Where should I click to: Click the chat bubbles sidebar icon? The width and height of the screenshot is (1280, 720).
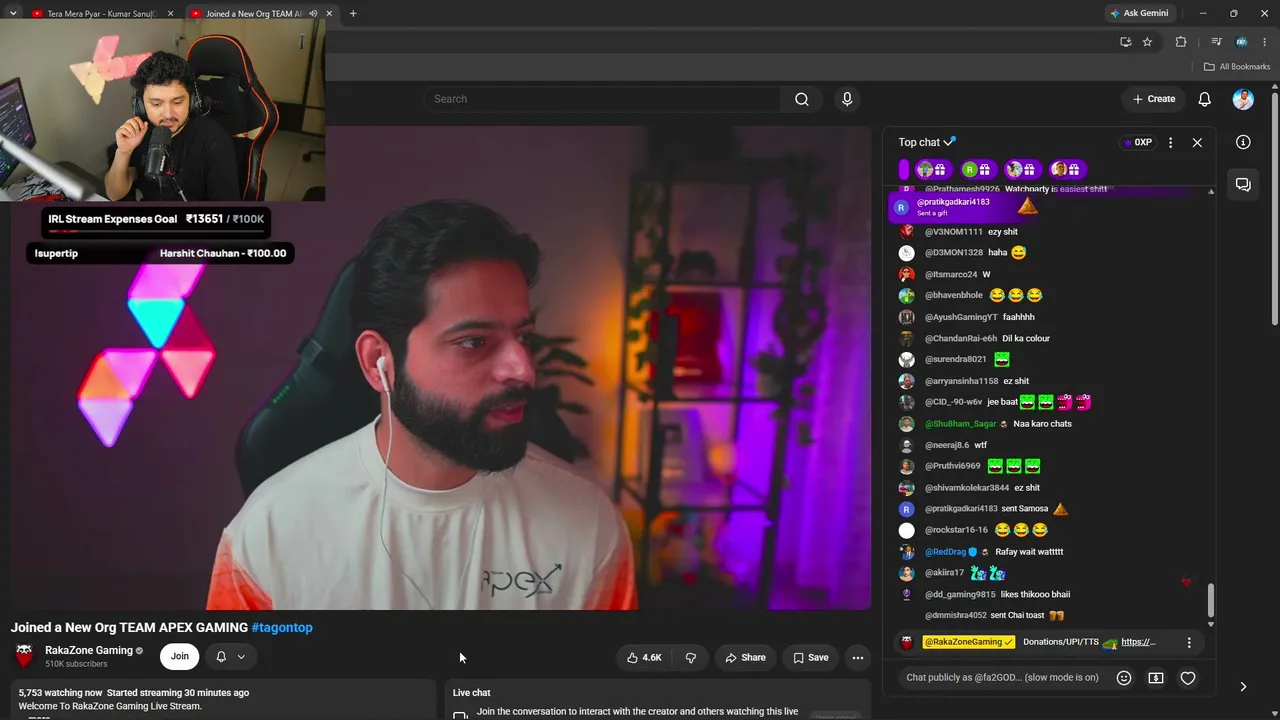point(1243,185)
